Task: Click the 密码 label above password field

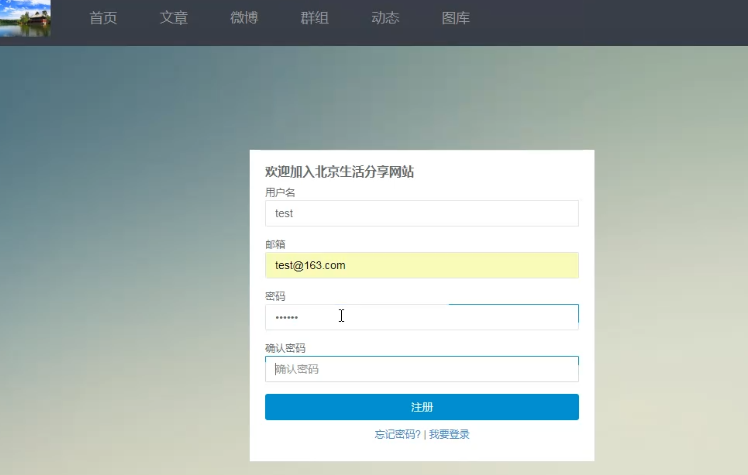Action: [275, 296]
